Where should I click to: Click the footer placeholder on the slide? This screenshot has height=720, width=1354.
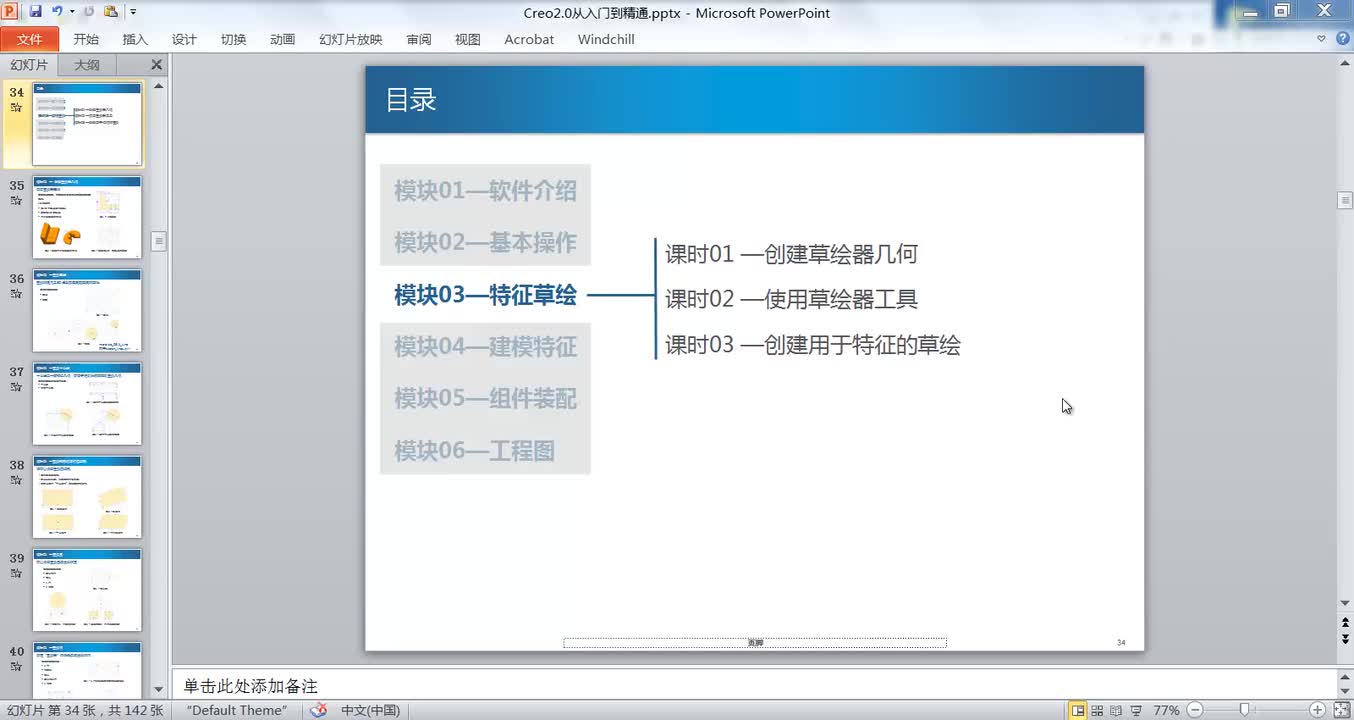755,643
